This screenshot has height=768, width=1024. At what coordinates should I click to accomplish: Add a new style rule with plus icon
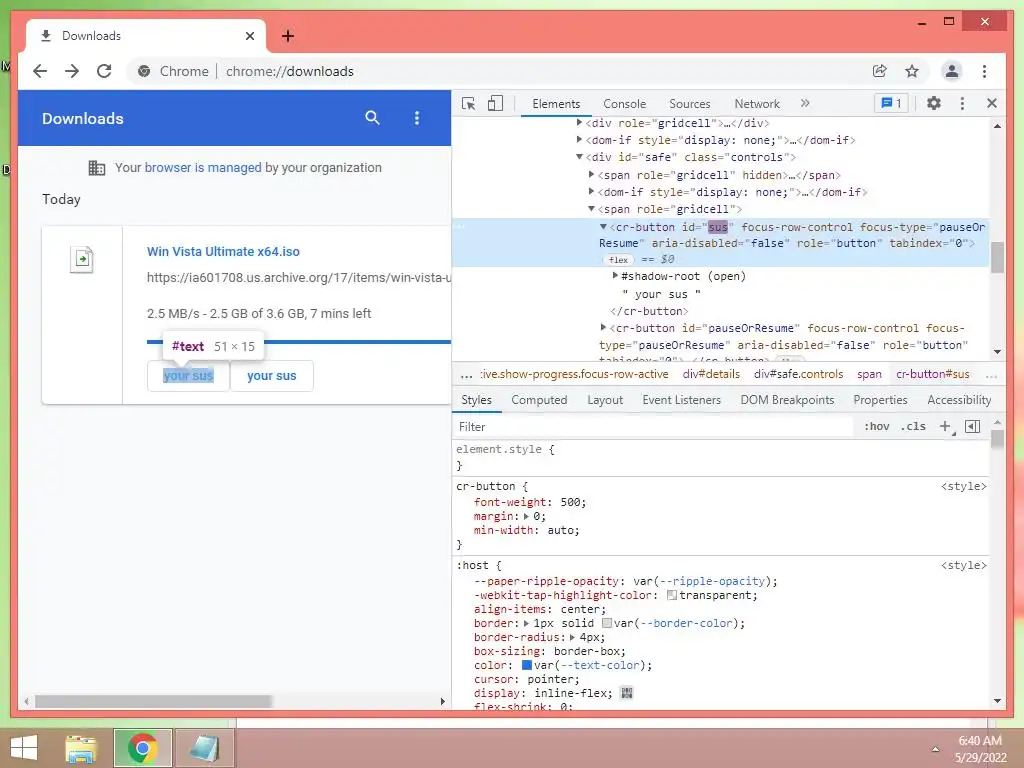click(945, 426)
